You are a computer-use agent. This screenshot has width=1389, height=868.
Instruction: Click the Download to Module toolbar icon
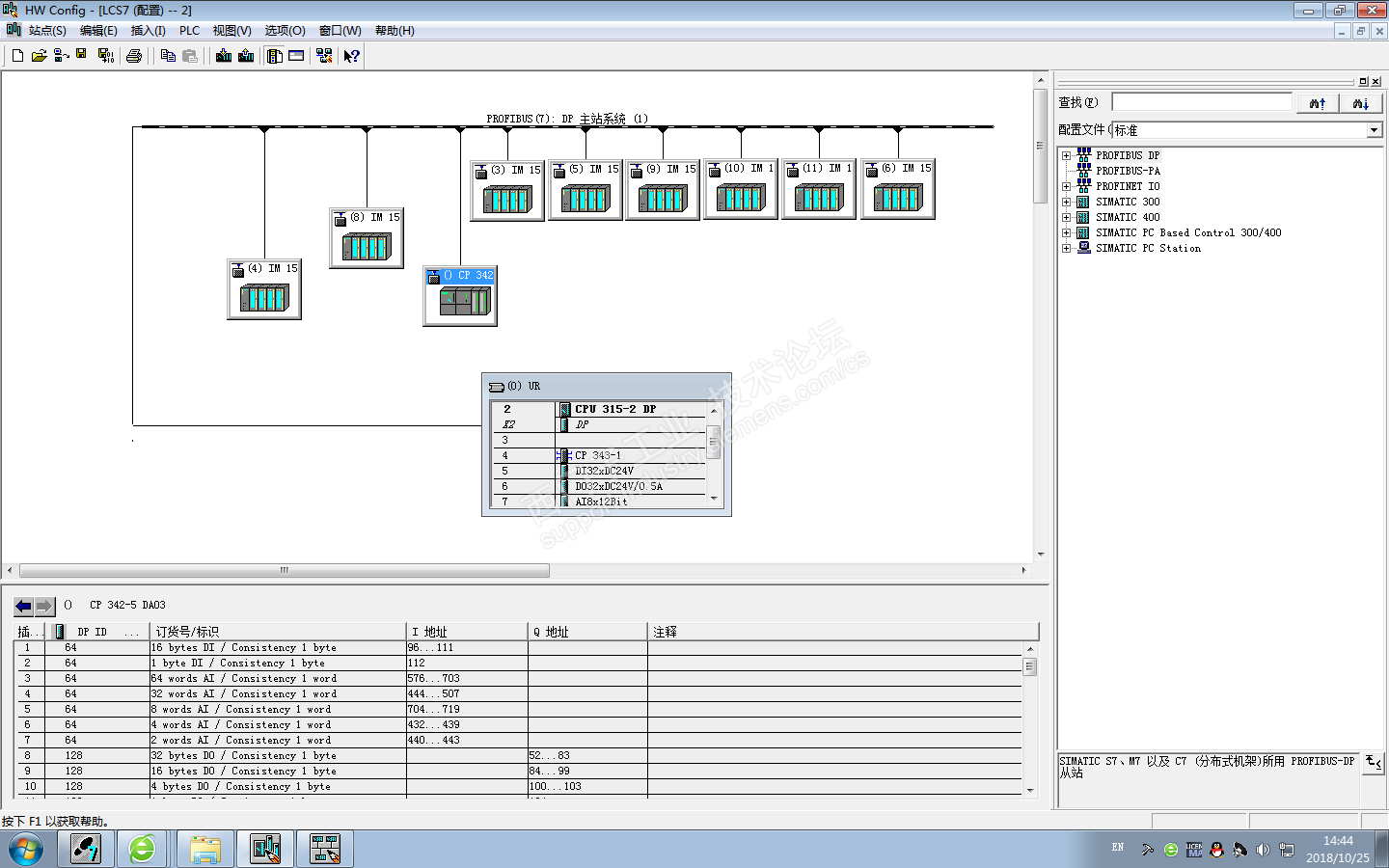pos(224,56)
